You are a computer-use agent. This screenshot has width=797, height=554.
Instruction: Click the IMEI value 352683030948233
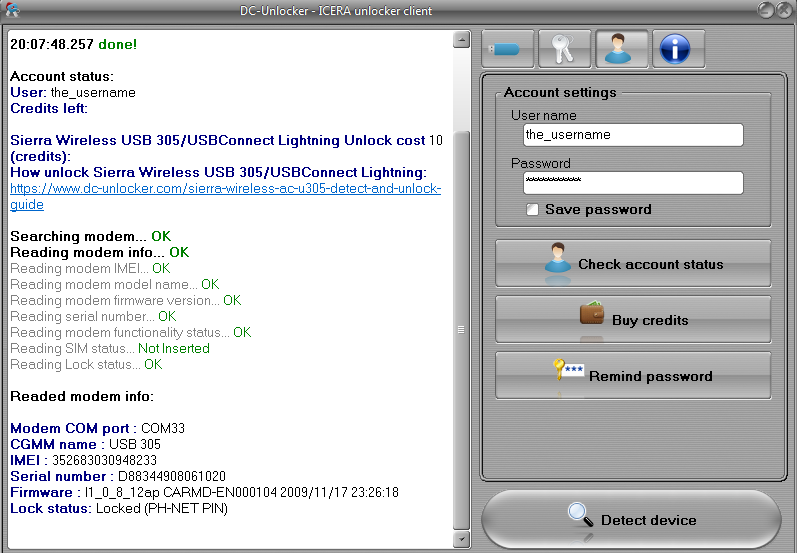click(x=105, y=460)
